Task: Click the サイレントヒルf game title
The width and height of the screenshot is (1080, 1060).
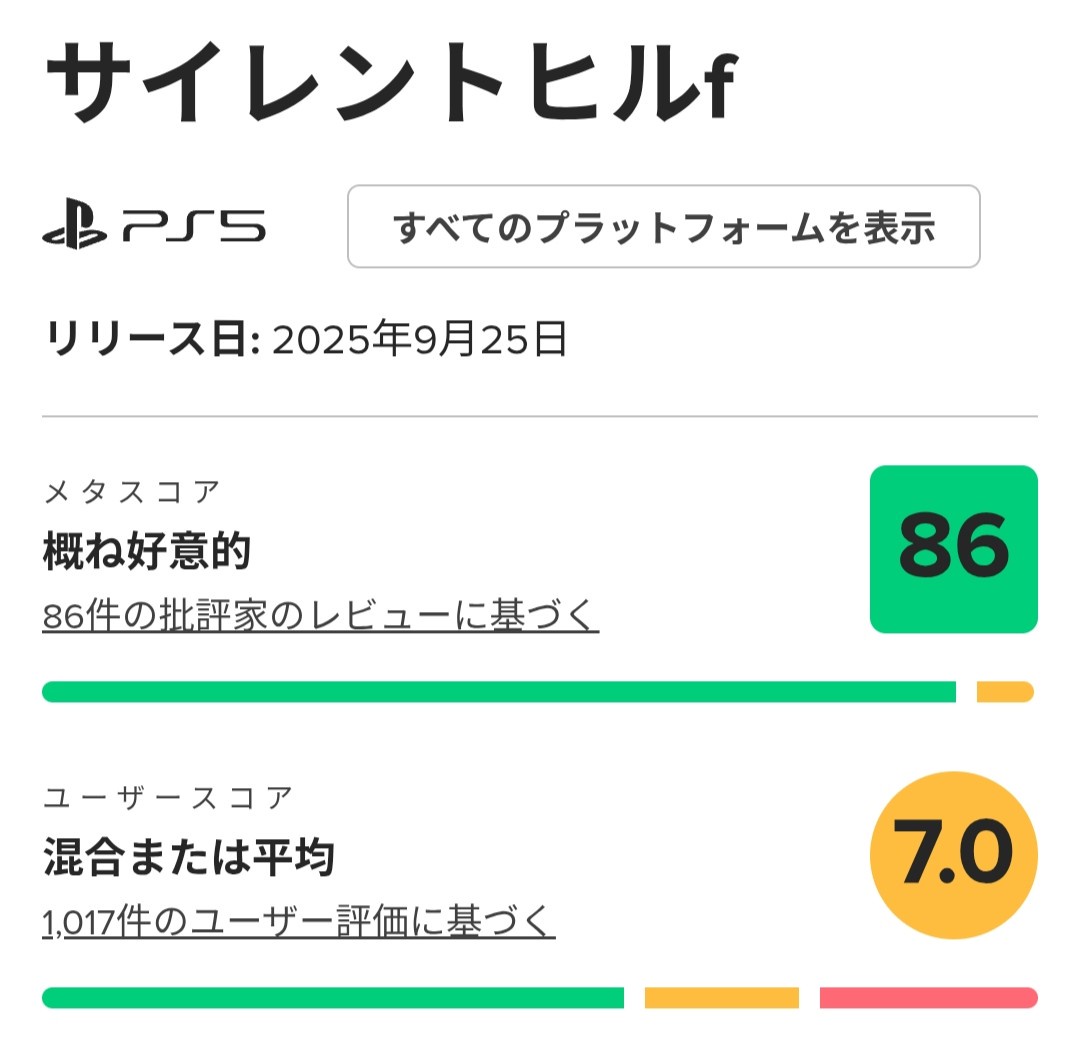Action: click(x=390, y=84)
